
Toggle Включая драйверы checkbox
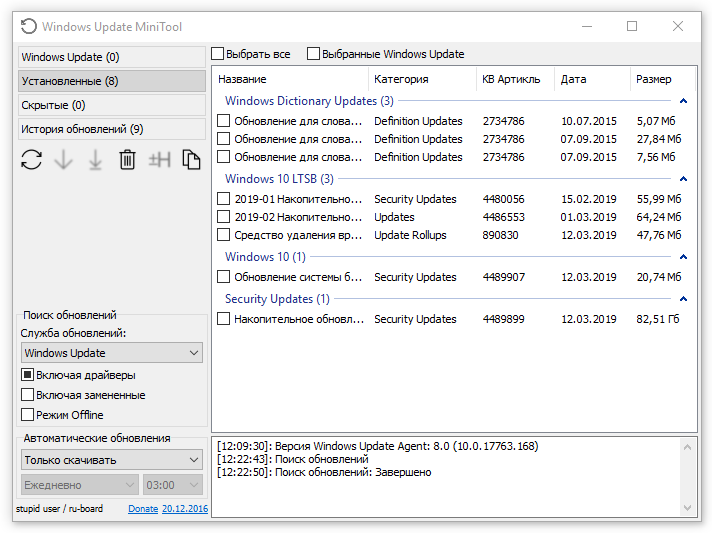(28, 375)
